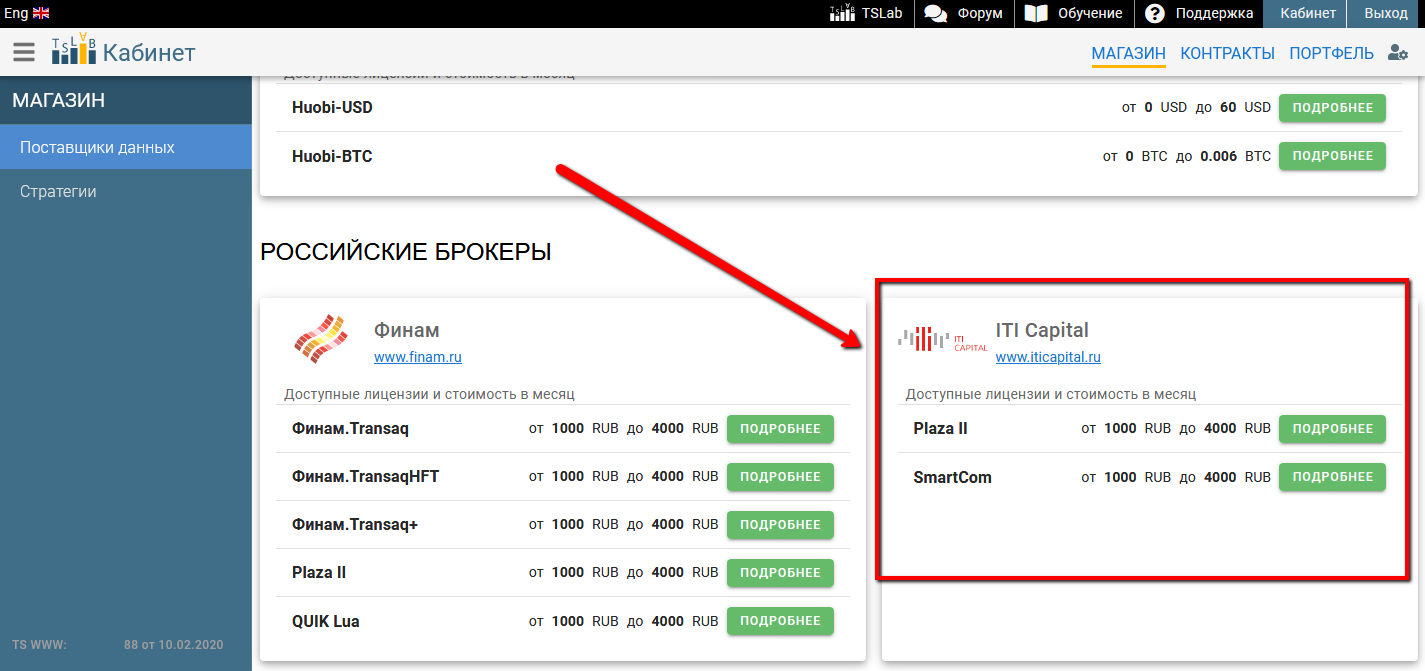Screen dimensions: 1425x671
Task: Click Выход to log out
Action: pos(1386,14)
